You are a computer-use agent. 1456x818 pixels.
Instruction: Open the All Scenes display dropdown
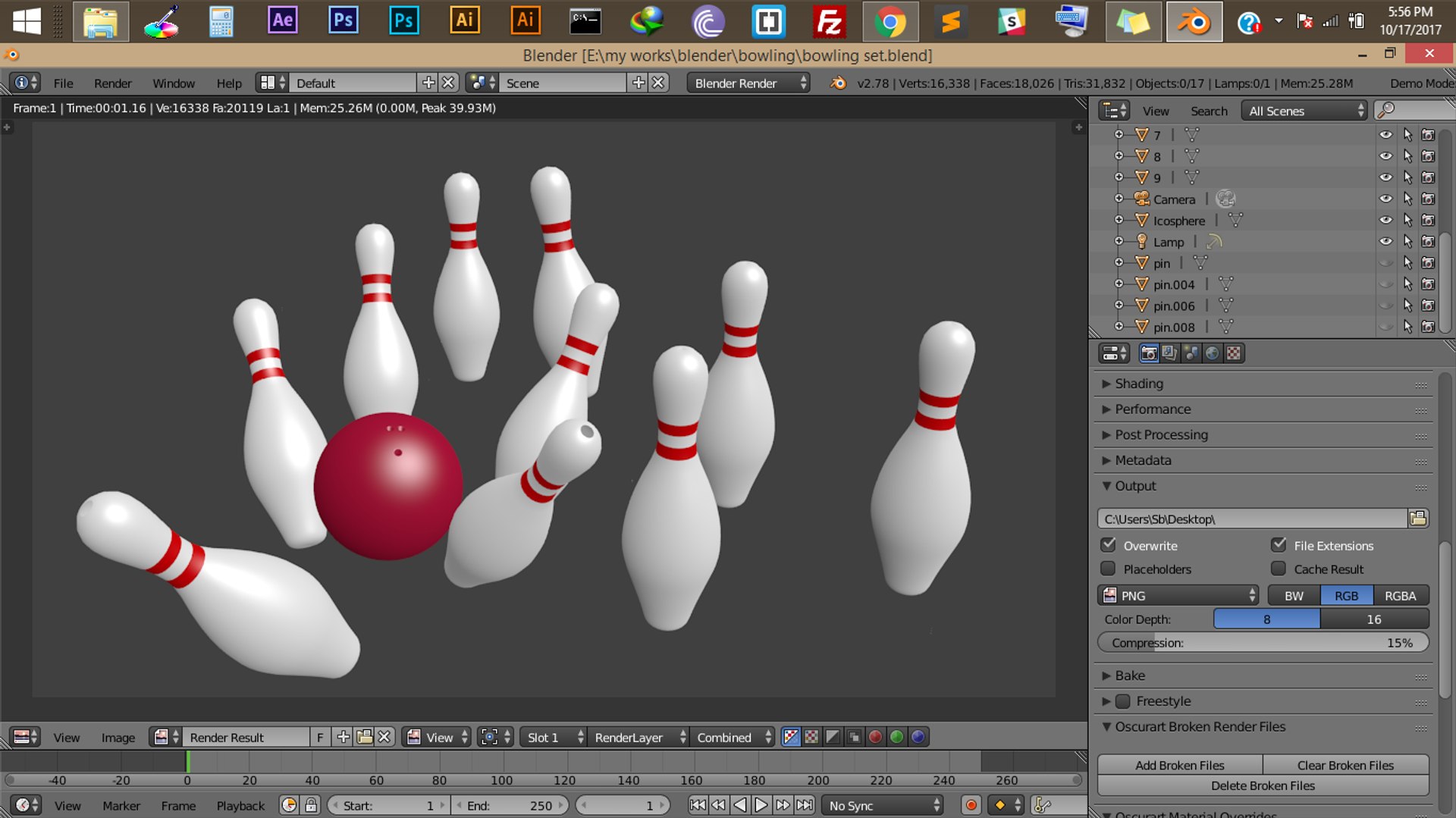click(1304, 111)
